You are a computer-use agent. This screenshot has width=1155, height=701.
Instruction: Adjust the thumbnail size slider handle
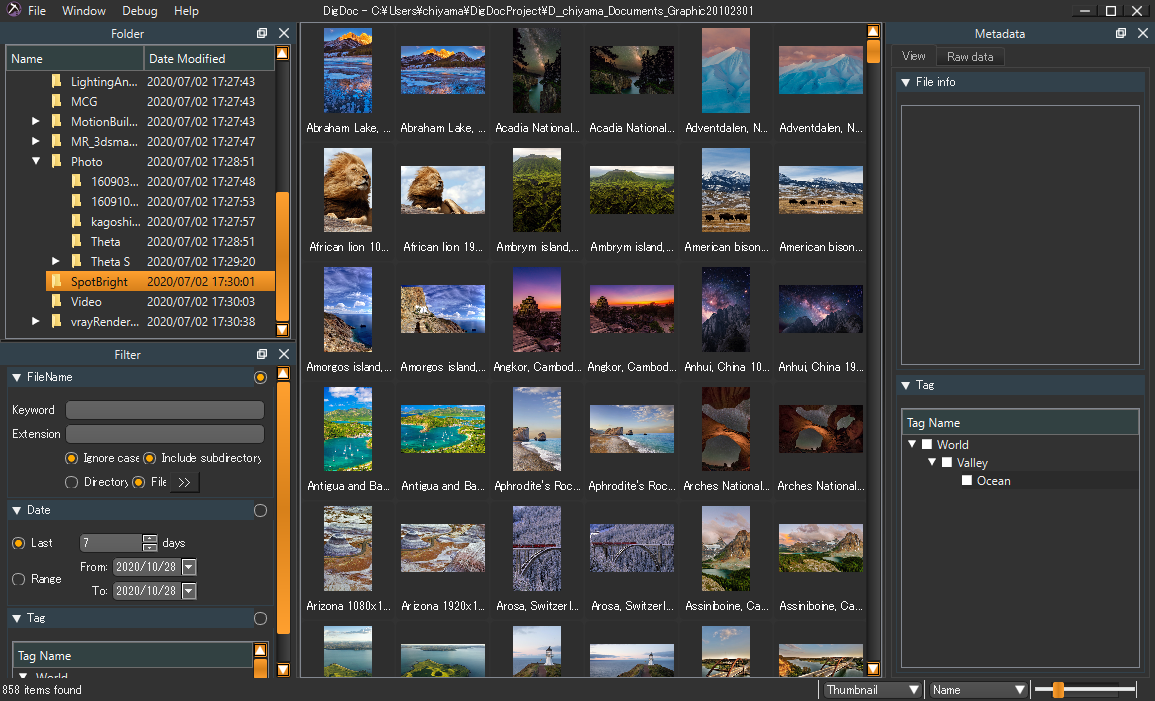pyautogui.click(x=1058, y=690)
